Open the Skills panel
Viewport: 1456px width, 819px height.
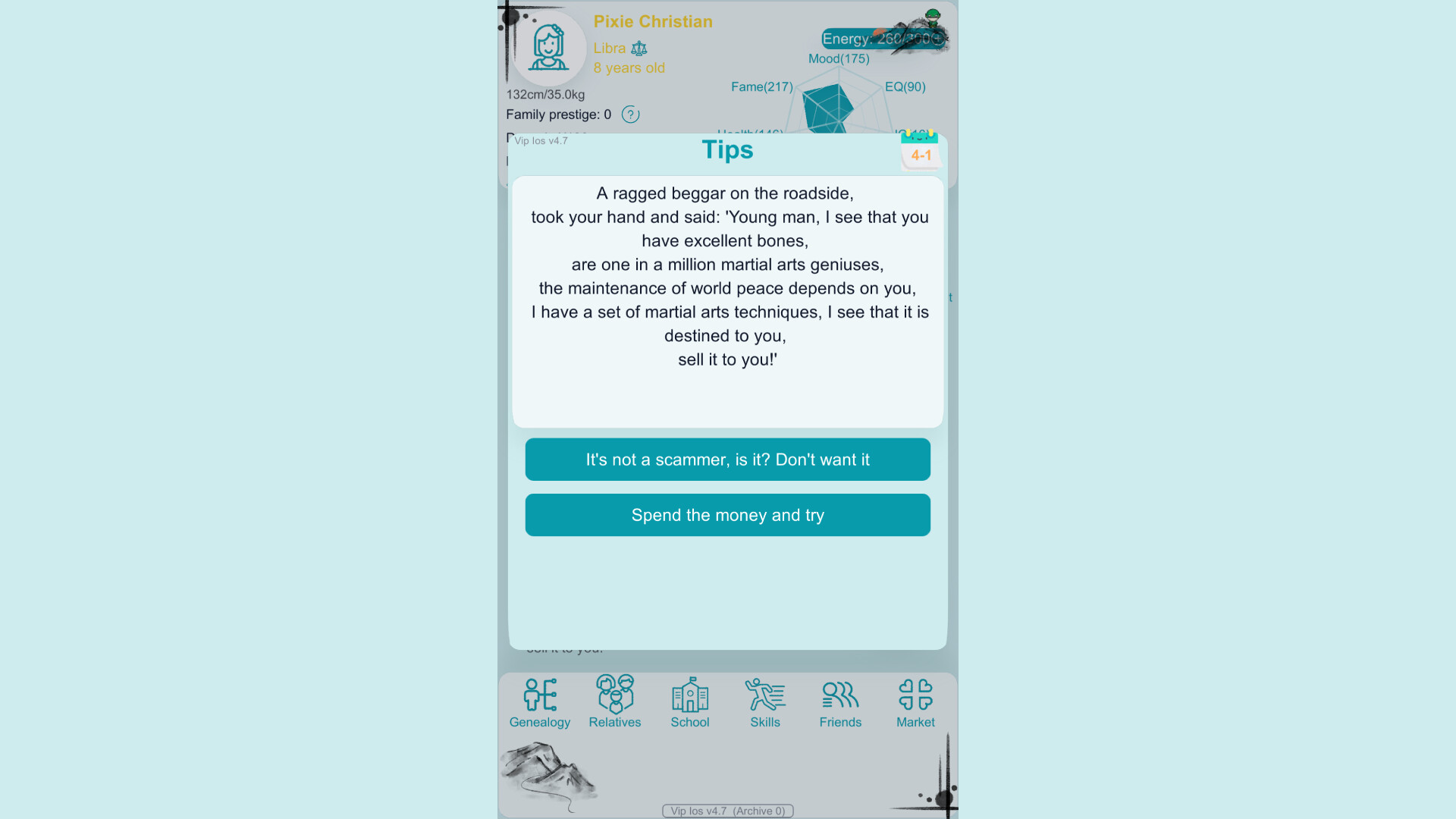coord(765,700)
